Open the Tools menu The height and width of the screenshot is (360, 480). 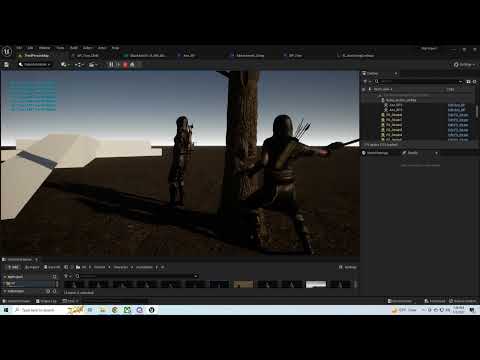(60, 48)
